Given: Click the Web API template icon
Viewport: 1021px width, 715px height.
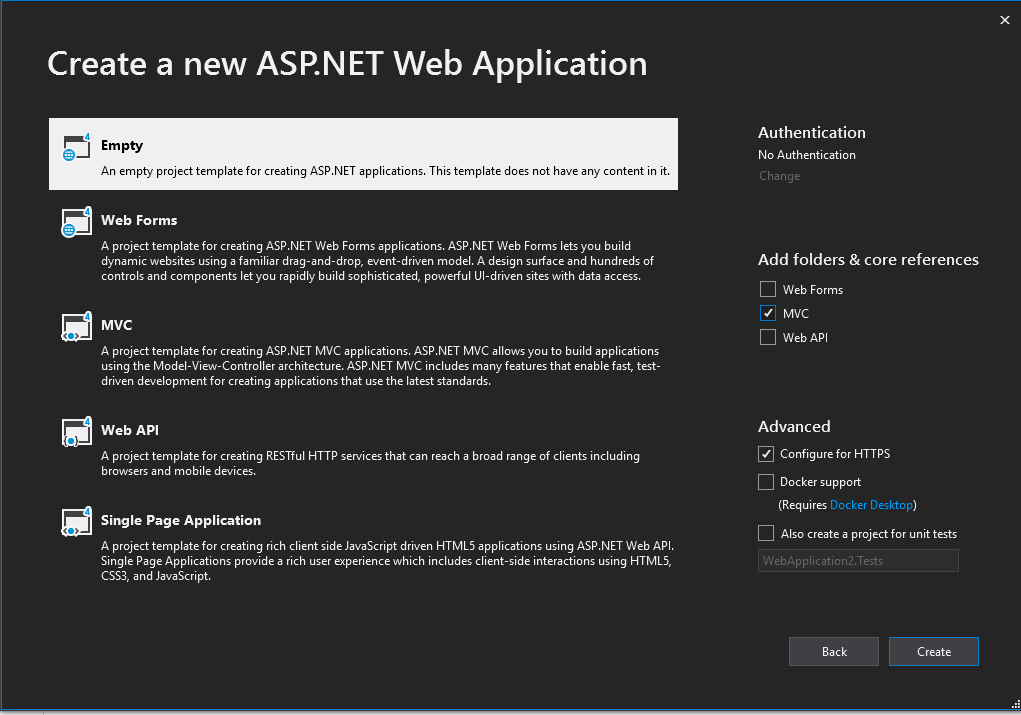Looking at the screenshot, I should pyautogui.click(x=76, y=432).
